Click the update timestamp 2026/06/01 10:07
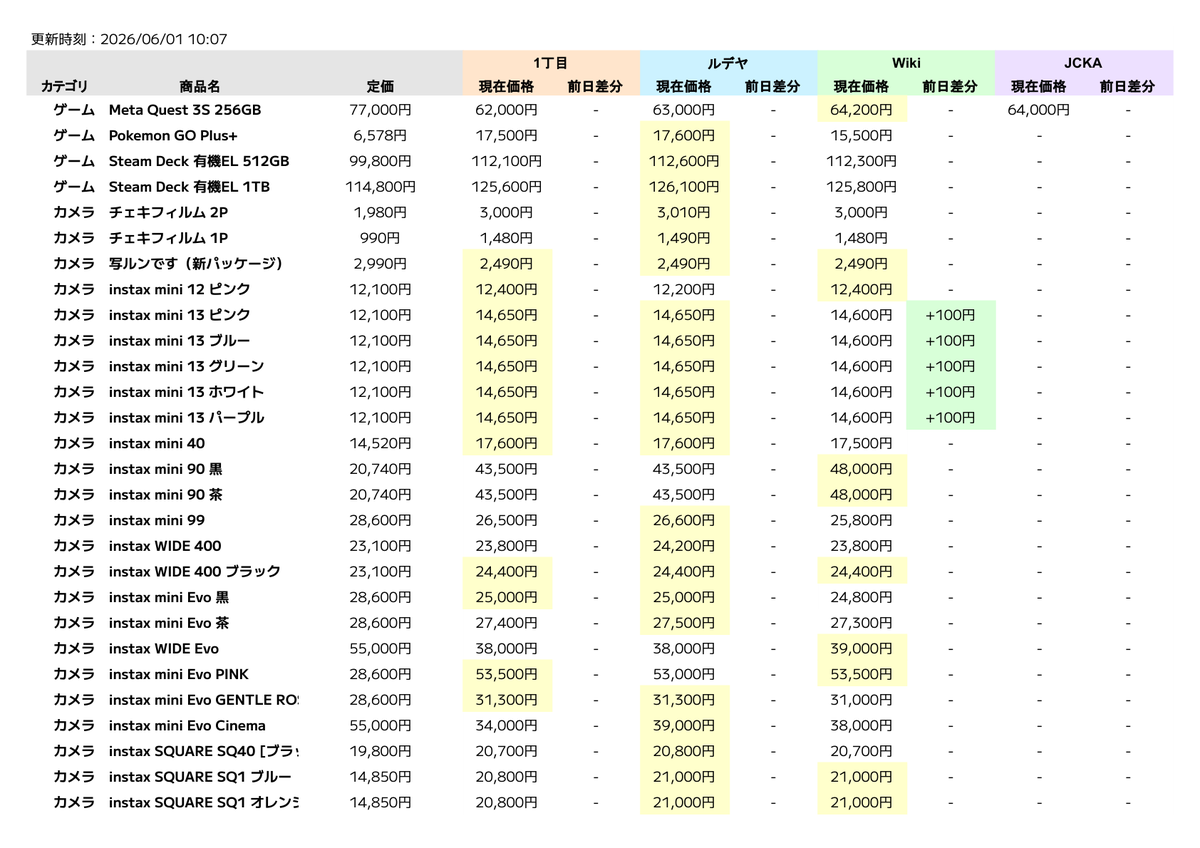The height and width of the screenshot is (848, 1200). click(163, 40)
